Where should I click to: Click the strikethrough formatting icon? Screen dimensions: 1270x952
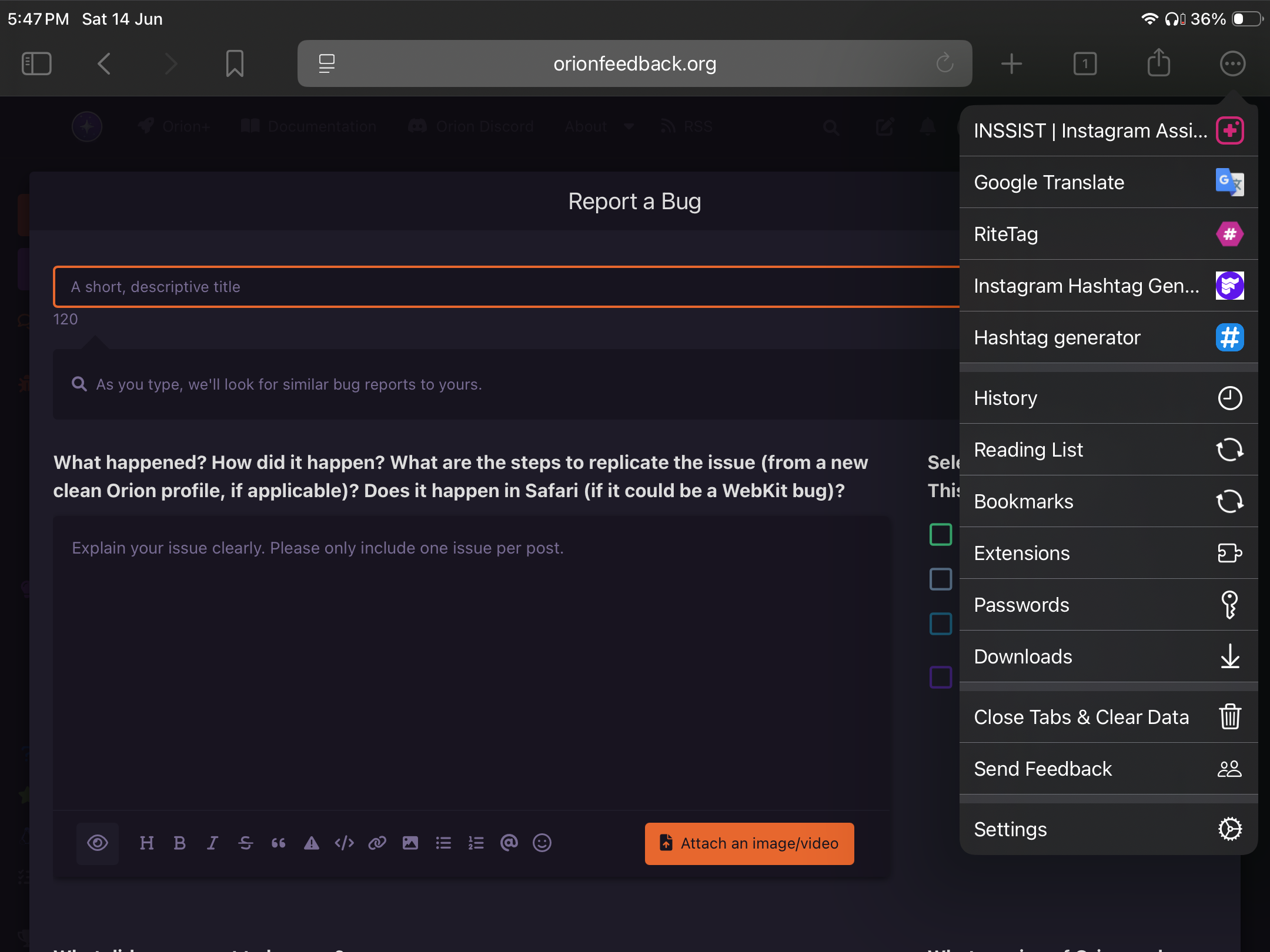[x=246, y=843]
